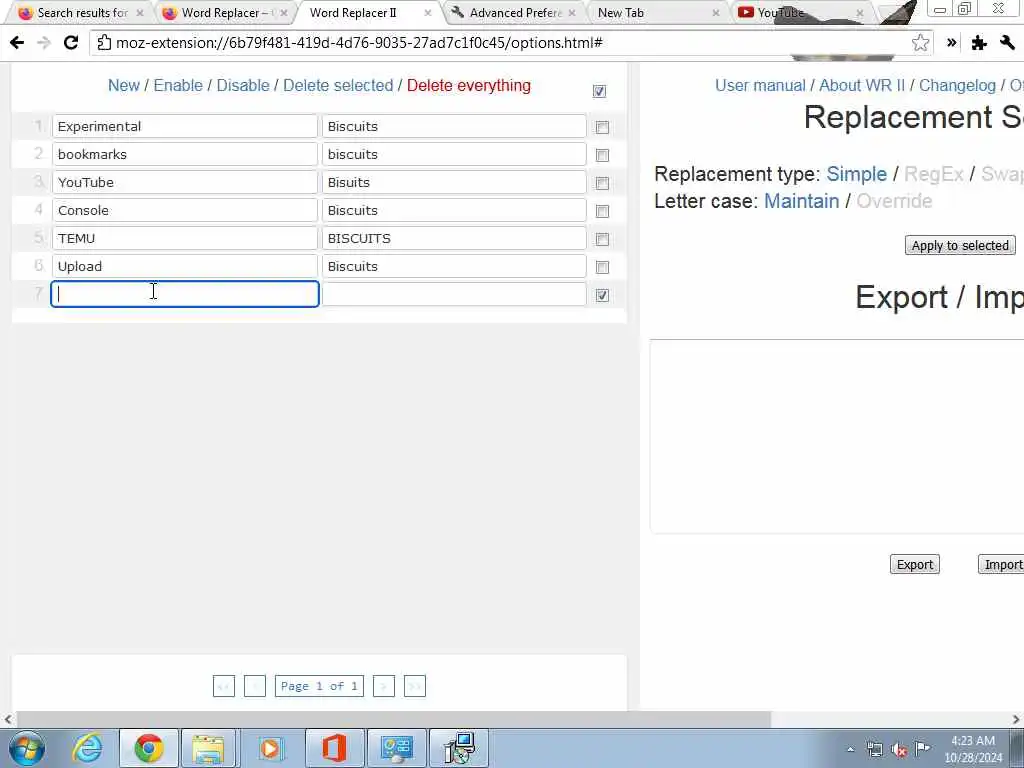Screen dimensions: 1024x768
Task: Open Windows Start menu orb
Action: click(27, 748)
